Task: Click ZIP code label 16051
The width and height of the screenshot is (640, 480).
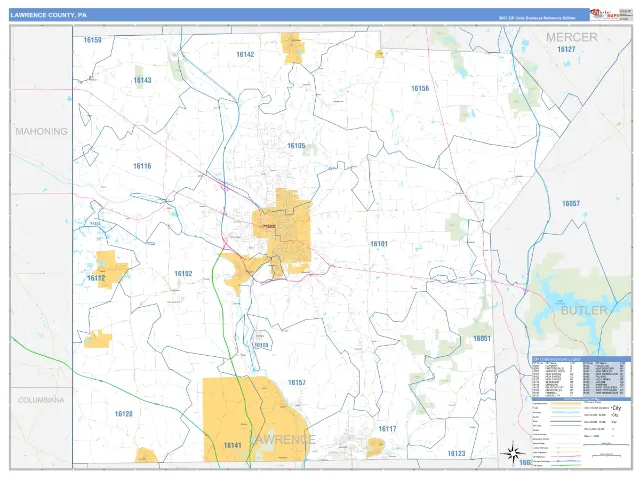Action: (482, 338)
